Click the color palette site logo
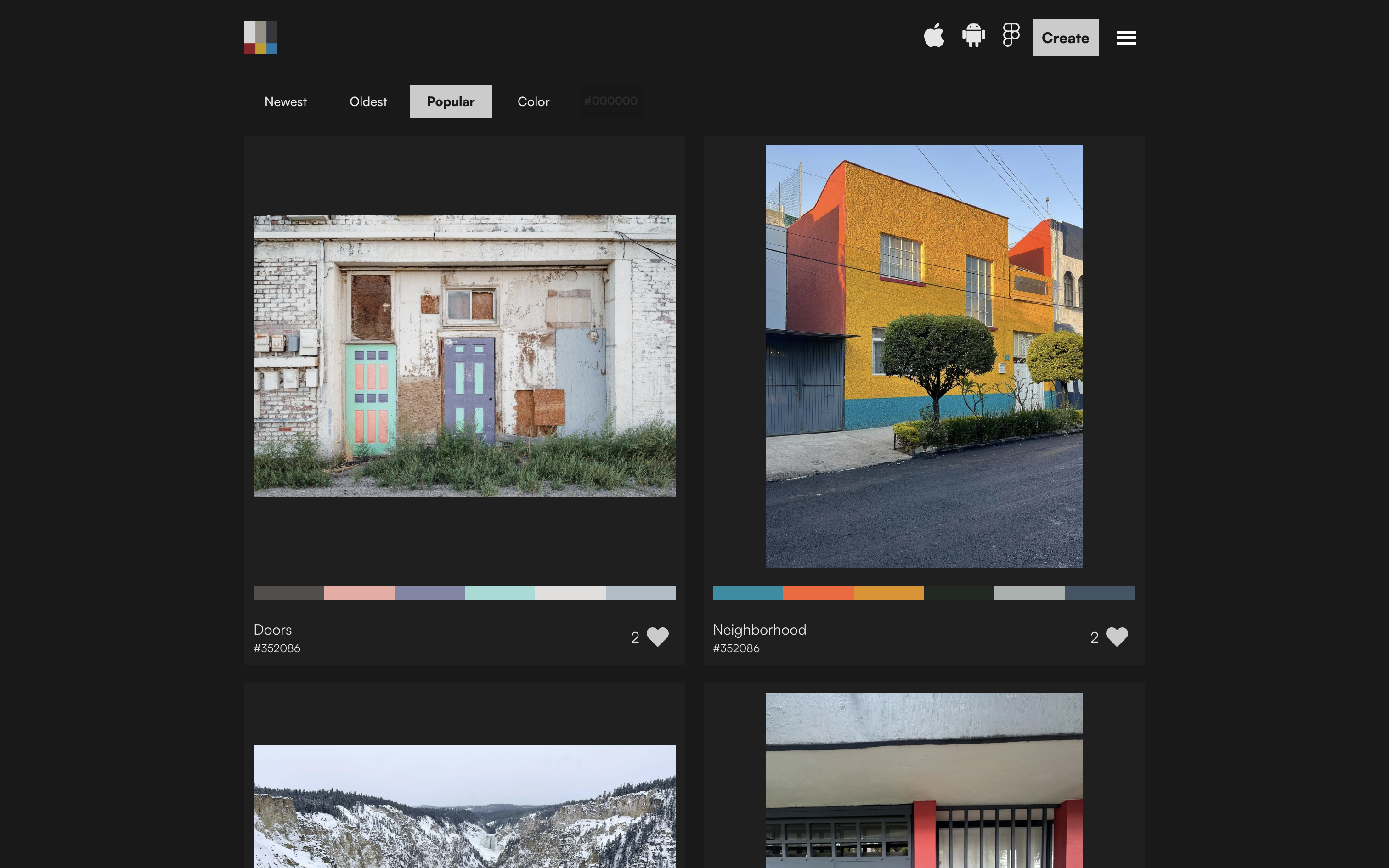 pos(260,38)
